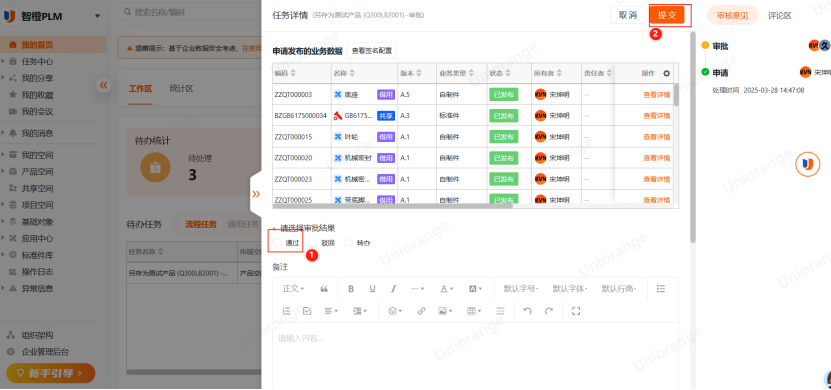The height and width of the screenshot is (390, 831).
Task: Sort the table by 名称 column
Action: tap(352, 74)
